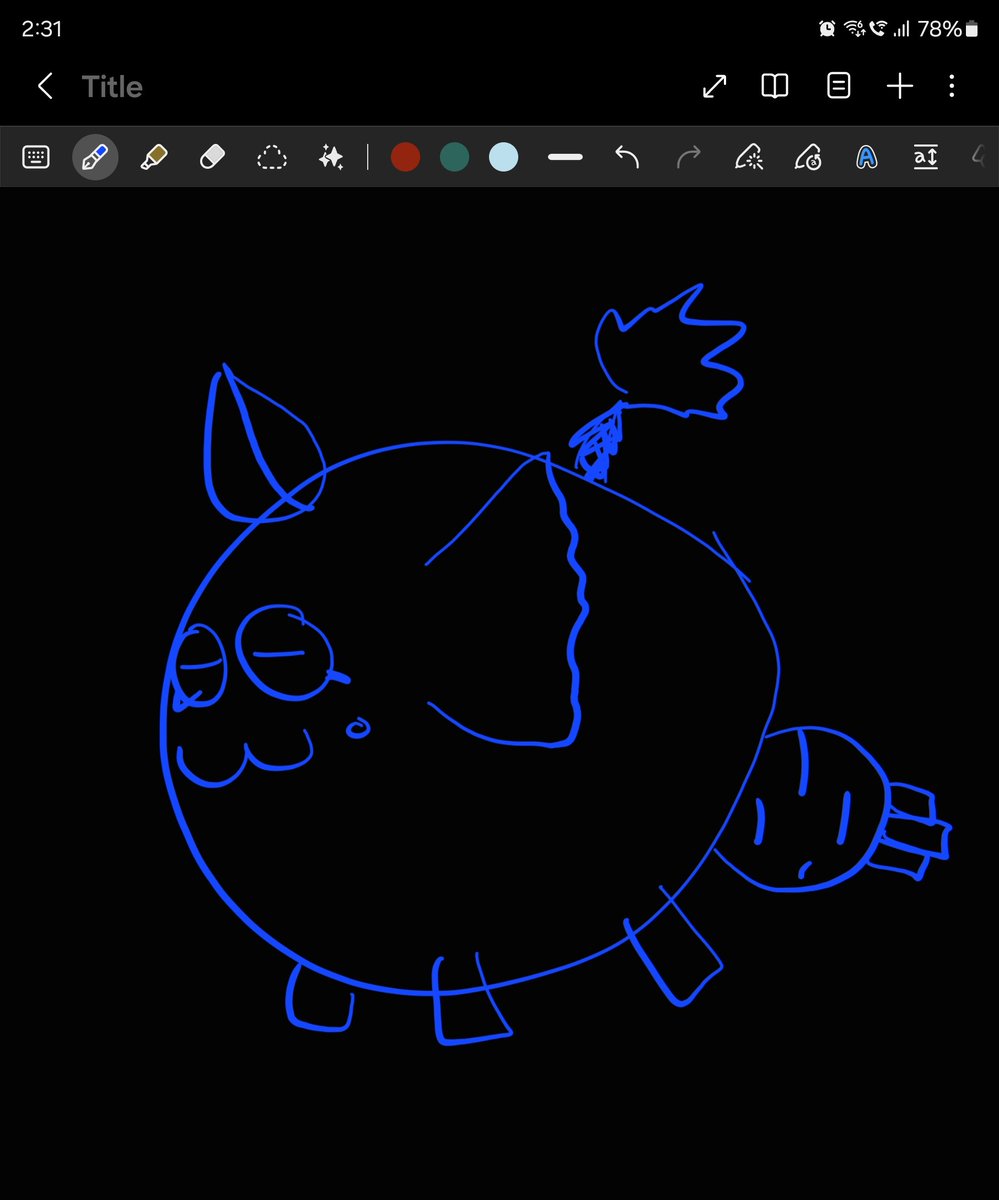Pick the red pen color

(405, 157)
